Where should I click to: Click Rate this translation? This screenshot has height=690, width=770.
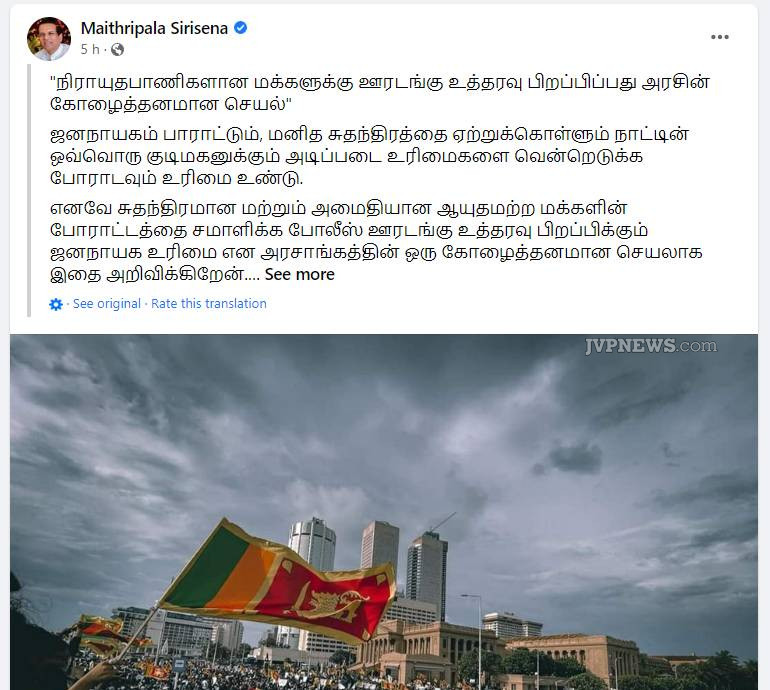point(209,304)
